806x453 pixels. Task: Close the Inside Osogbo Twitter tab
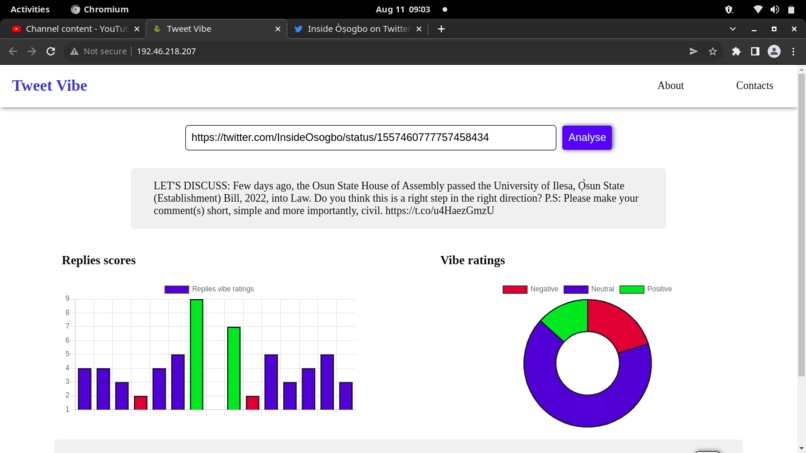419,29
